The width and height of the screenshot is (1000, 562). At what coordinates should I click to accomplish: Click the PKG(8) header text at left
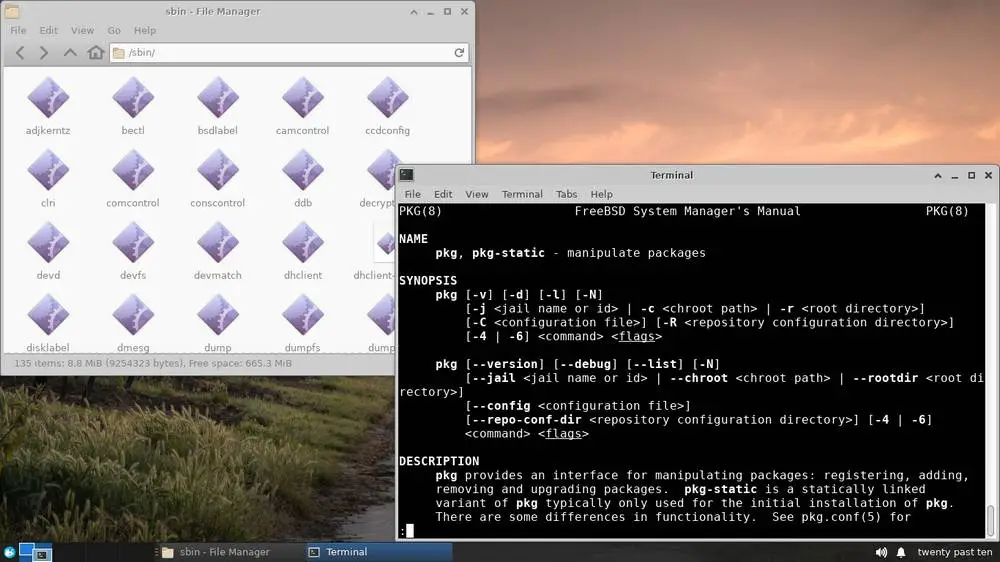[420, 211]
